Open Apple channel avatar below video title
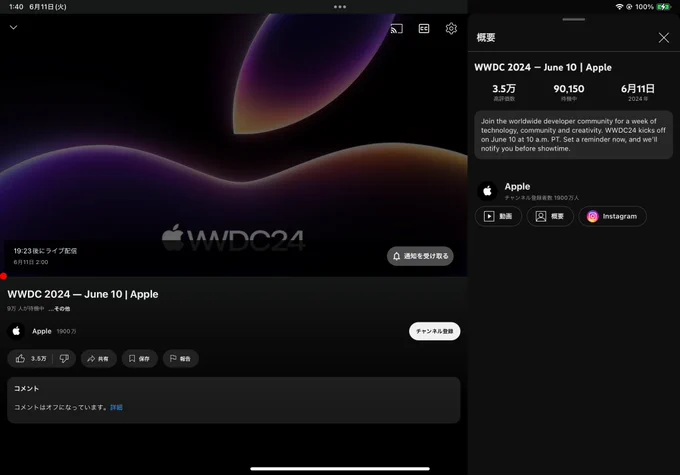The height and width of the screenshot is (475, 680). click(16, 331)
